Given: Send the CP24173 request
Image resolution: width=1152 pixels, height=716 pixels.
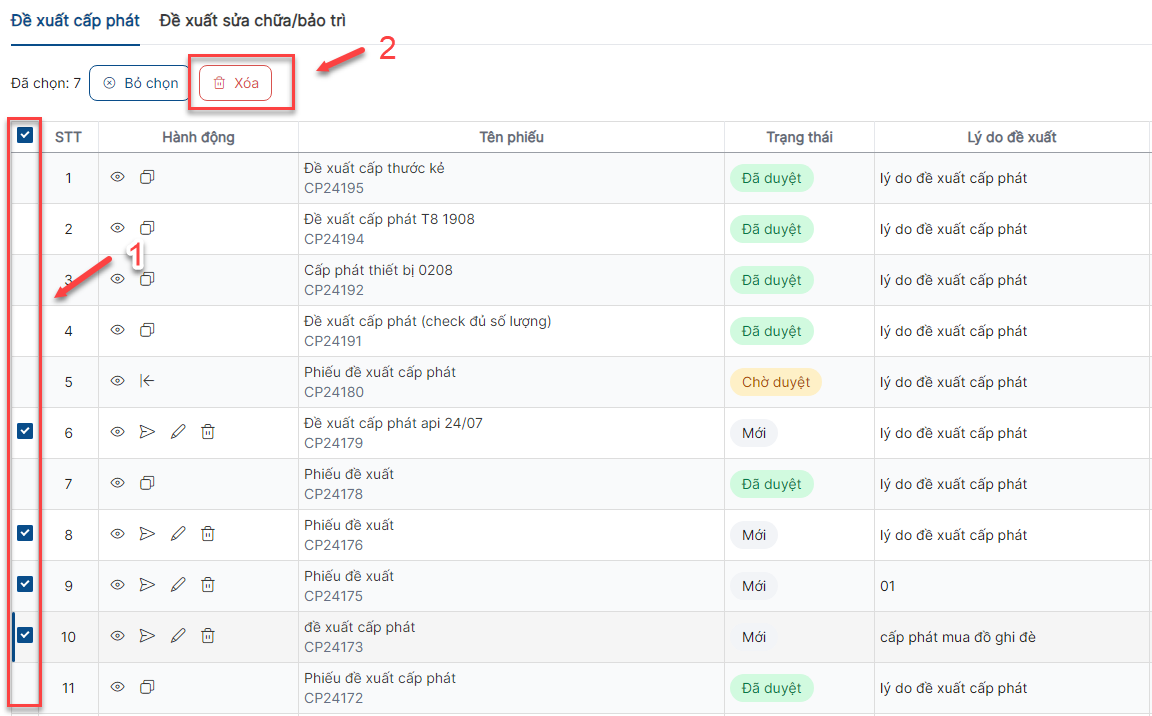Looking at the screenshot, I should pos(147,635).
